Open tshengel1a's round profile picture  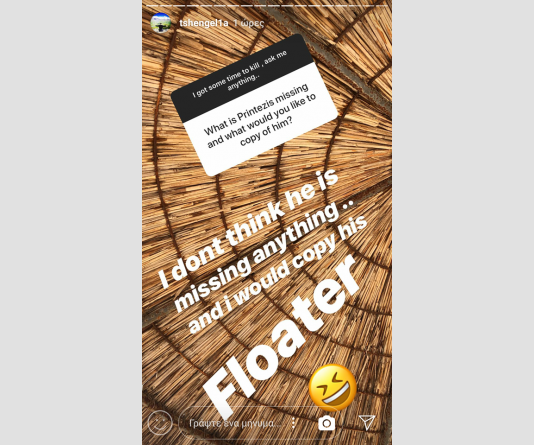(x=161, y=23)
